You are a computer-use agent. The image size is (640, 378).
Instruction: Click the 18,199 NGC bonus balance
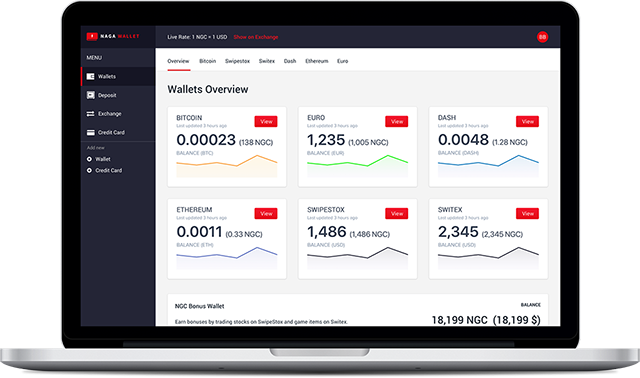point(486,320)
